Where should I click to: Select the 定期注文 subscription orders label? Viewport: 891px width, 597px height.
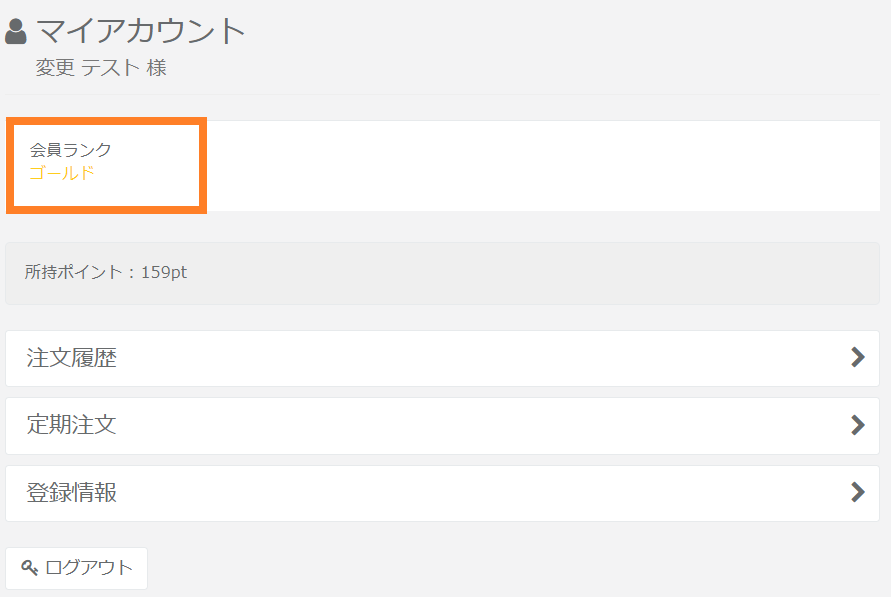(x=72, y=425)
